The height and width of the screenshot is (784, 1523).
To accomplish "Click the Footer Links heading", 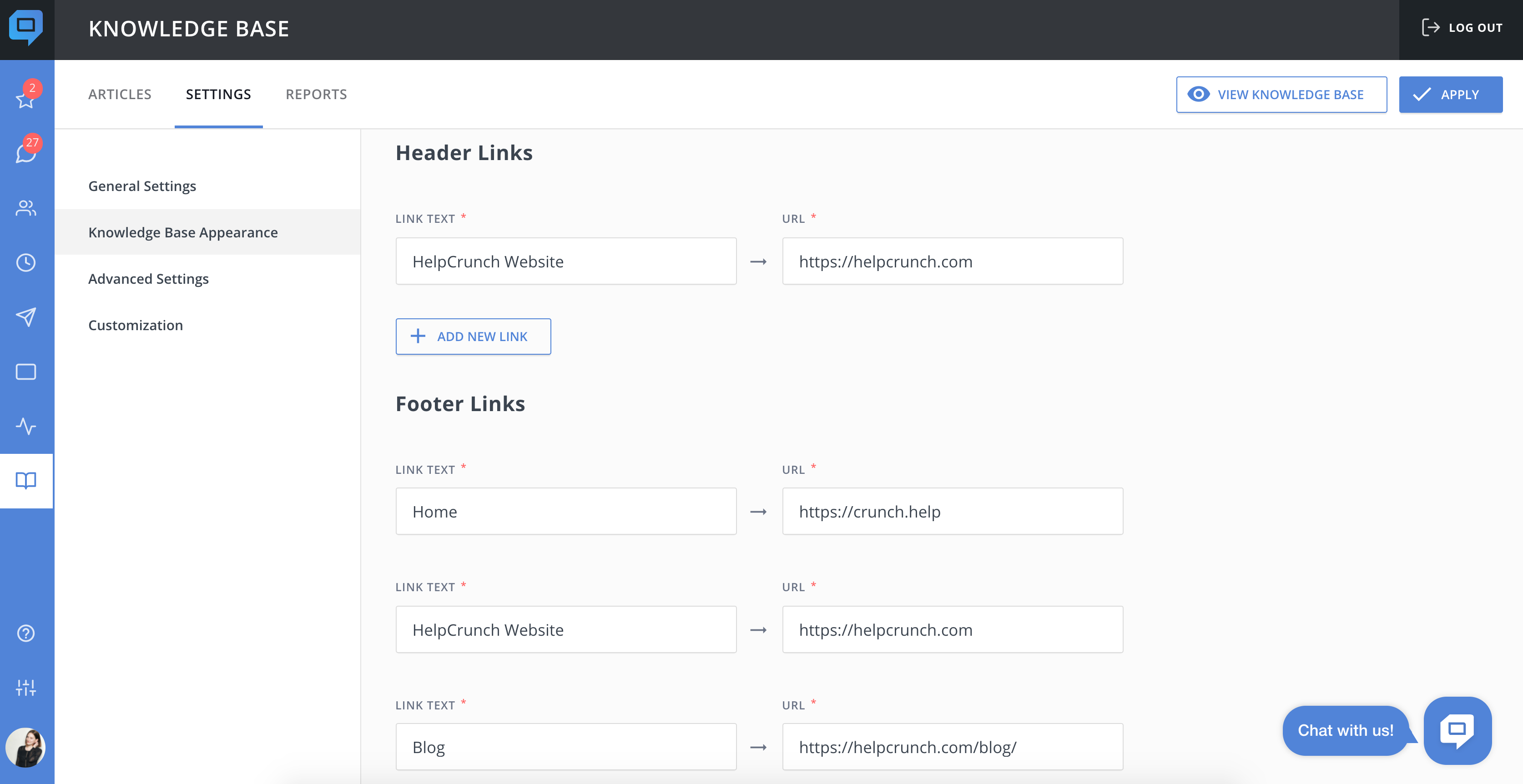I will click(x=460, y=404).
